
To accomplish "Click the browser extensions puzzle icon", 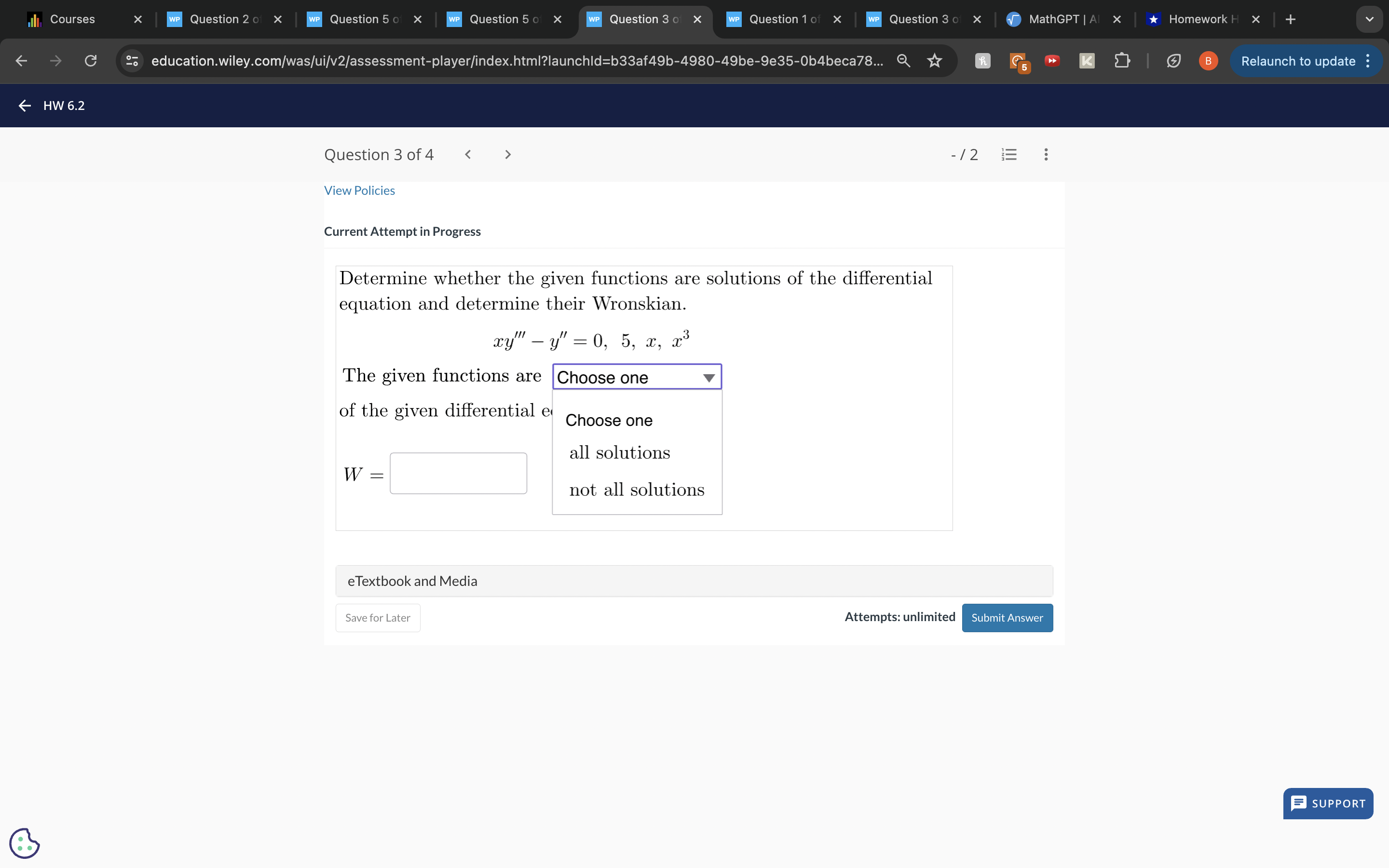I will [x=1121, y=61].
